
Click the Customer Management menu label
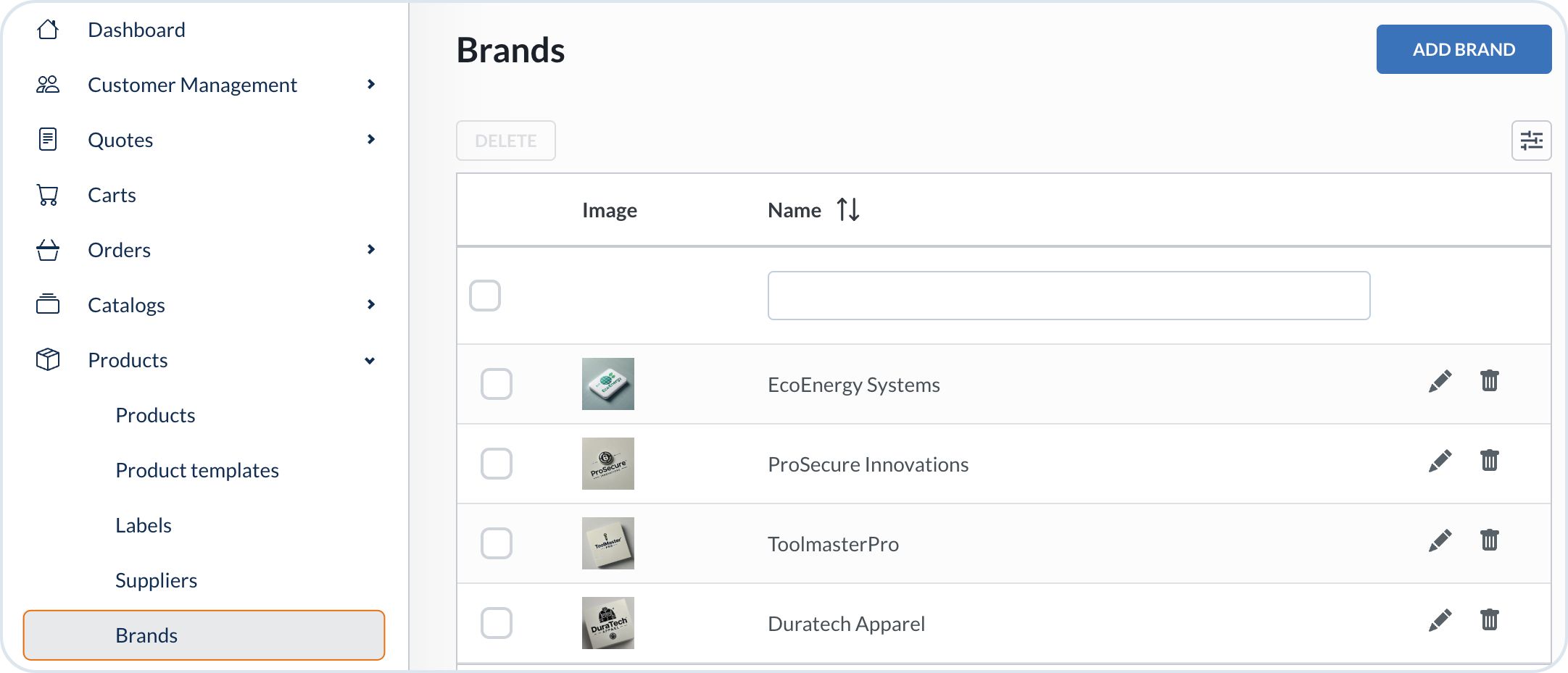tap(192, 85)
